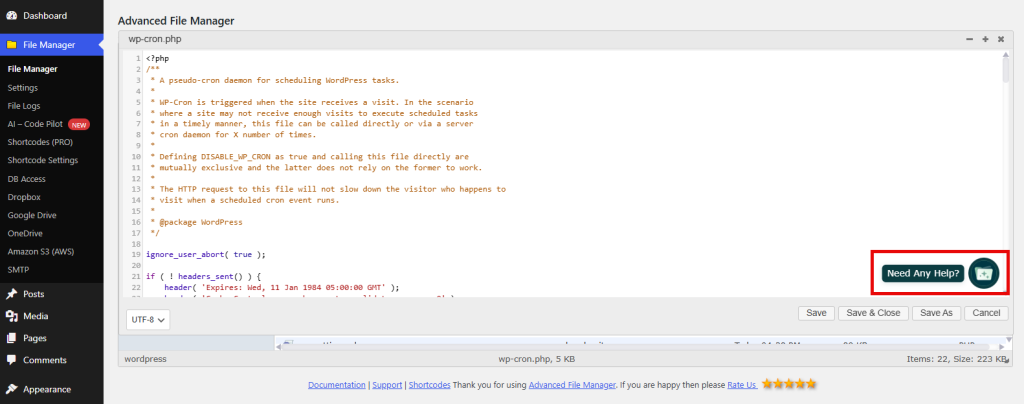
Task: Expand the UTF-8 encoding dropdown
Action: pyautogui.click(x=148, y=319)
